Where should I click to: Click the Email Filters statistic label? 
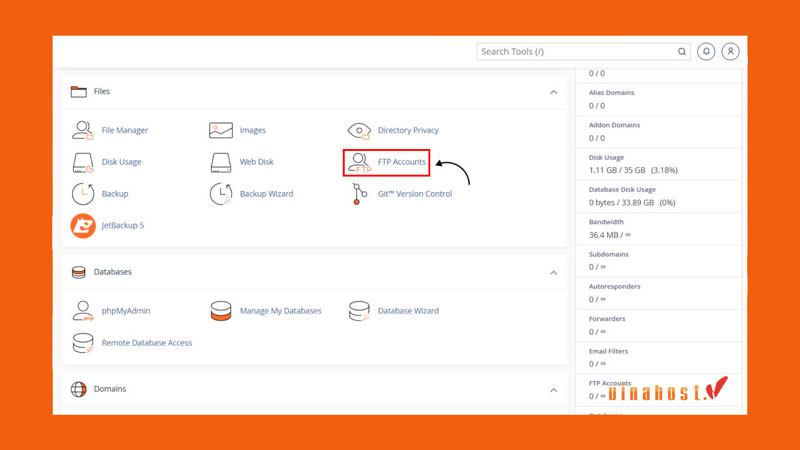point(608,351)
